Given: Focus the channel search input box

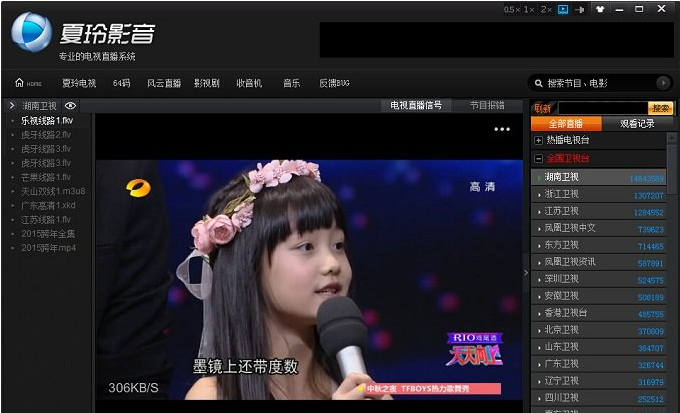Looking at the screenshot, I should [x=603, y=108].
